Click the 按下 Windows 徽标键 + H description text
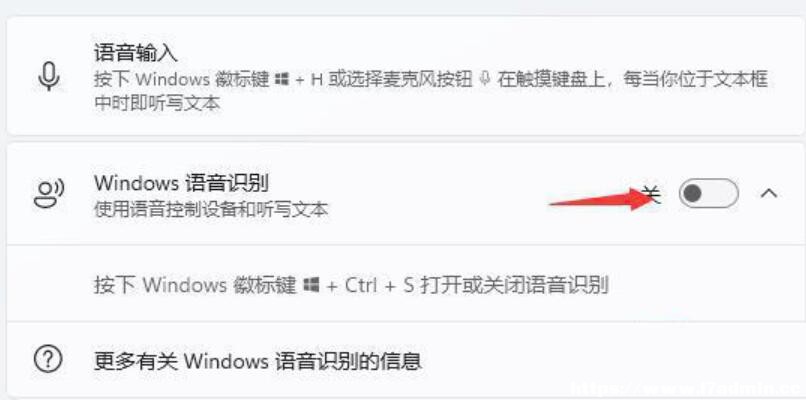806x402 pixels. [x=431, y=92]
